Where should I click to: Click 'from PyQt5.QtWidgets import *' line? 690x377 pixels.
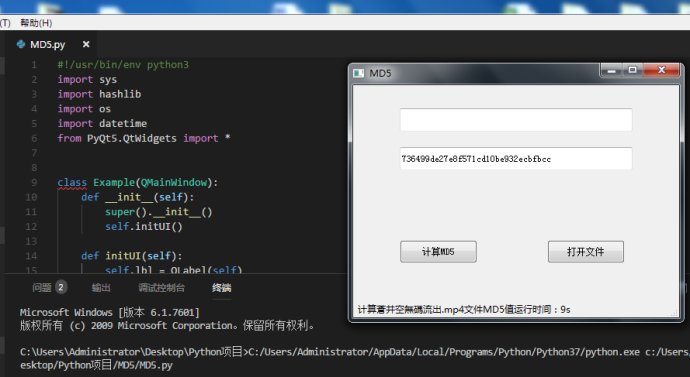point(144,138)
